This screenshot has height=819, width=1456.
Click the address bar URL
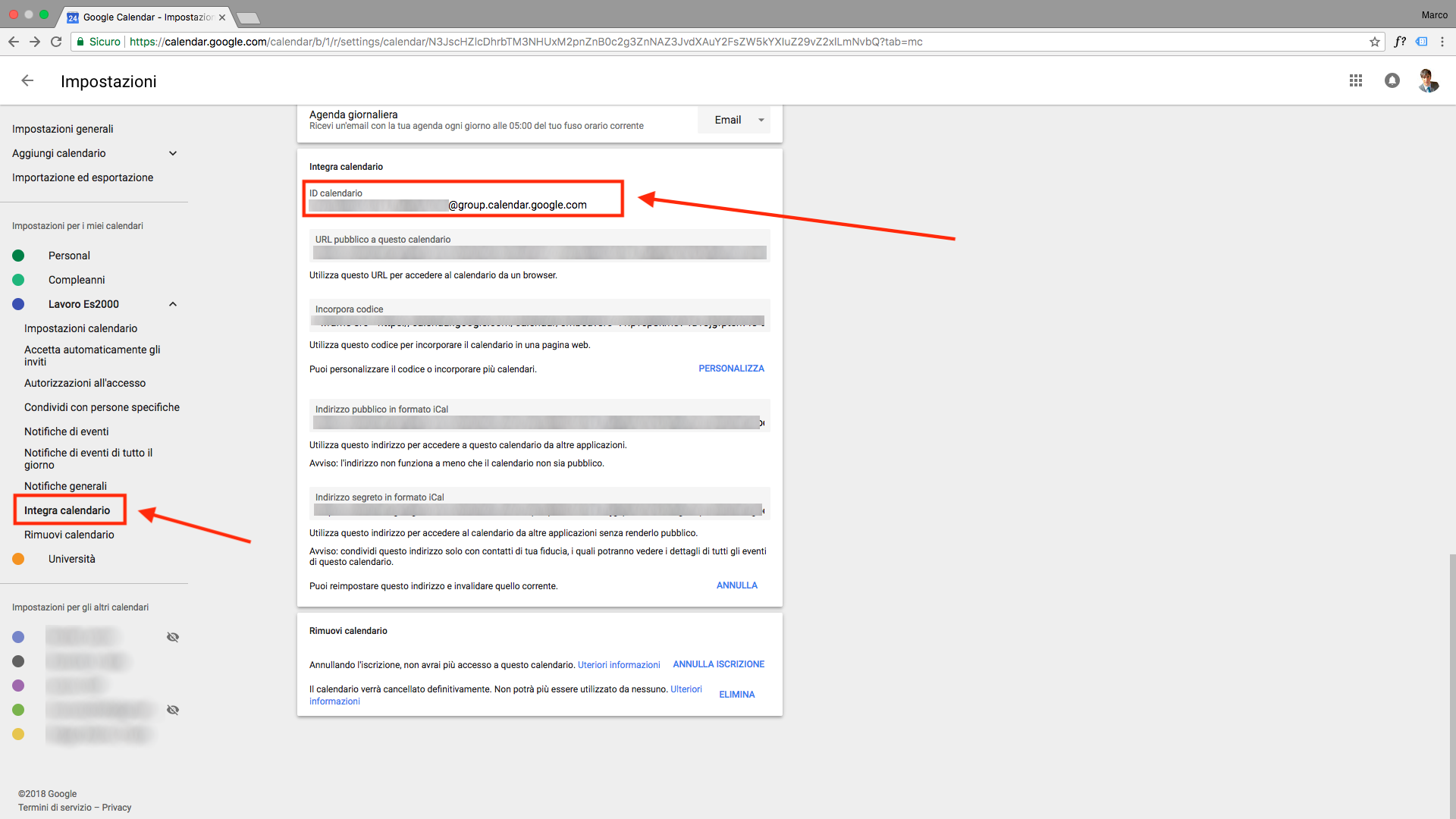526,42
